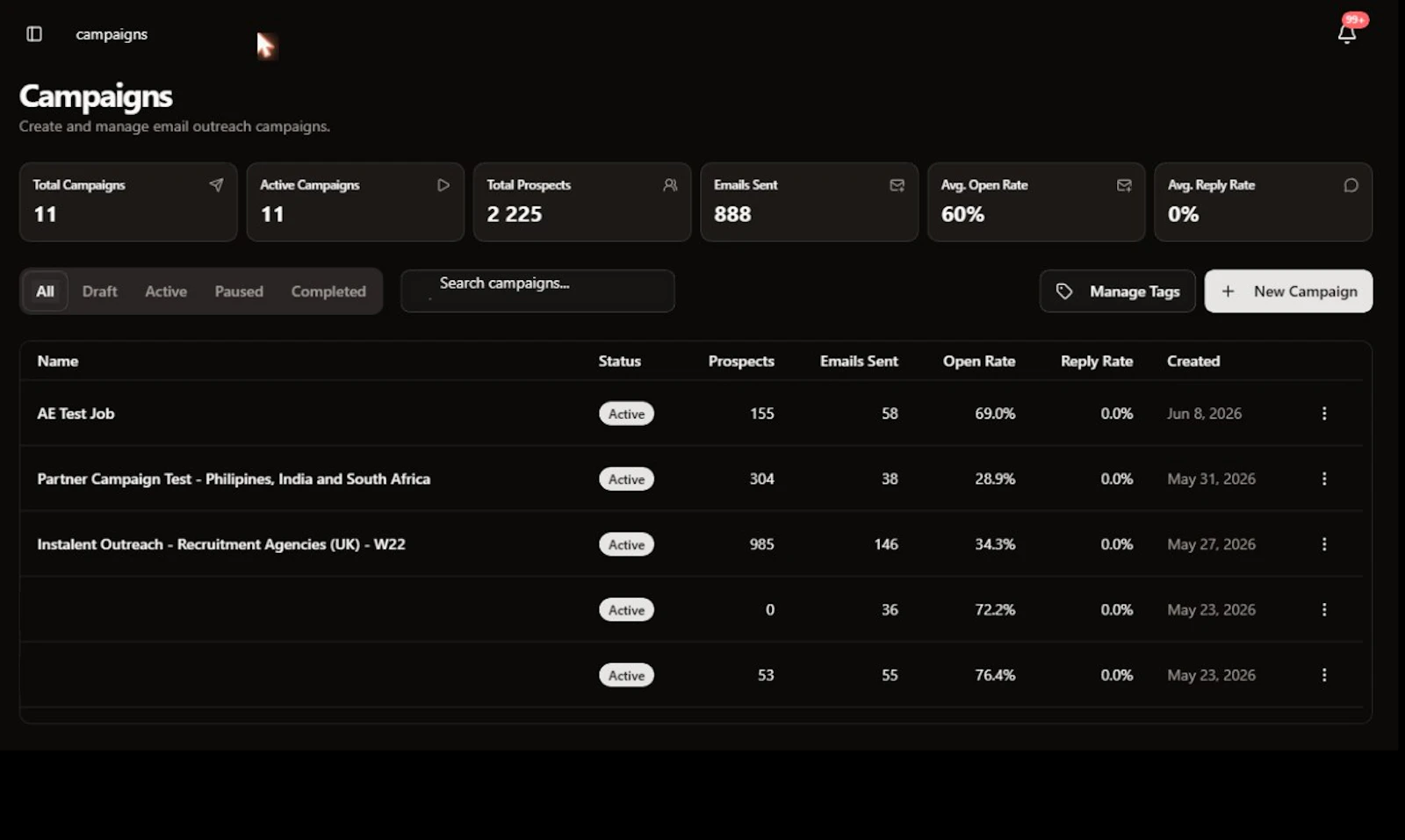The height and width of the screenshot is (840, 1405).
Task: Click the campaigns breadcrumb label
Action: pyautogui.click(x=112, y=34)
